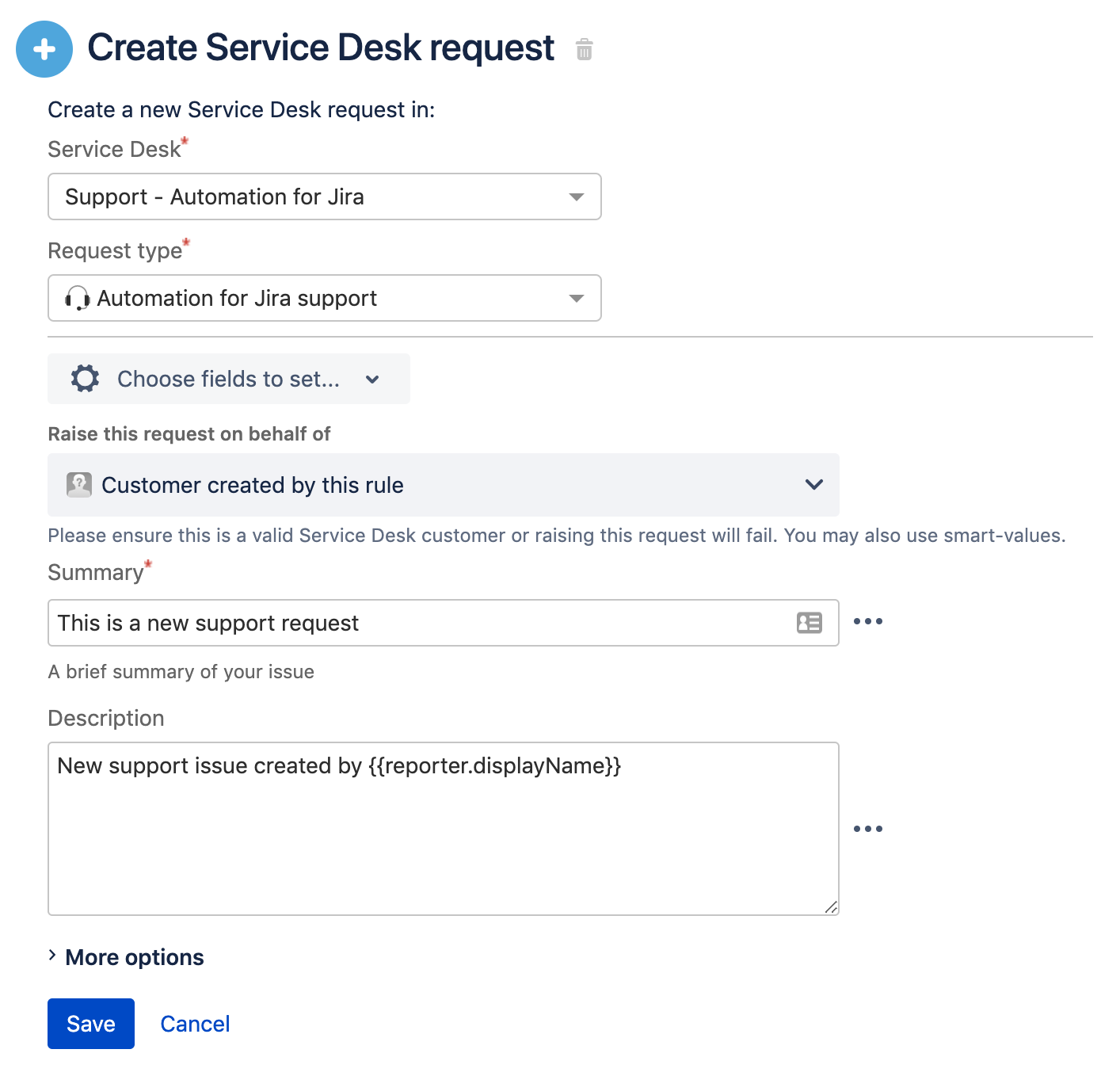The image size is (1120, 1076).
Task: Expand Choose fields to set menu
Action: pyautogui.click(x=229, y=379)
